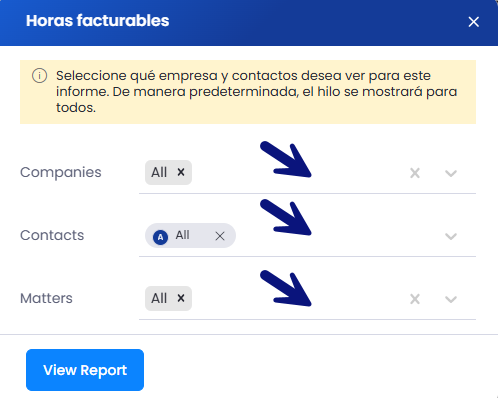
Task: Click the View Report button
Action: 85,370
